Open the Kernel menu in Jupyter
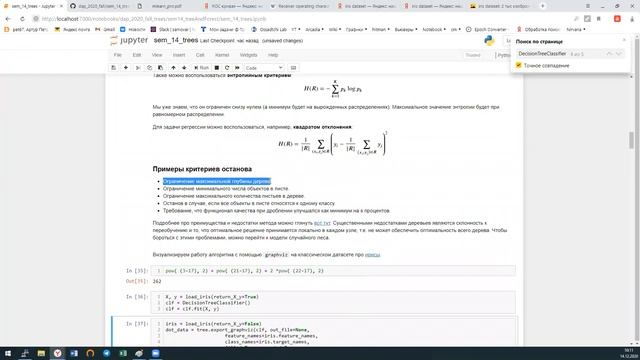Viewport: 640px width, 360px height. tap(222, 55)
